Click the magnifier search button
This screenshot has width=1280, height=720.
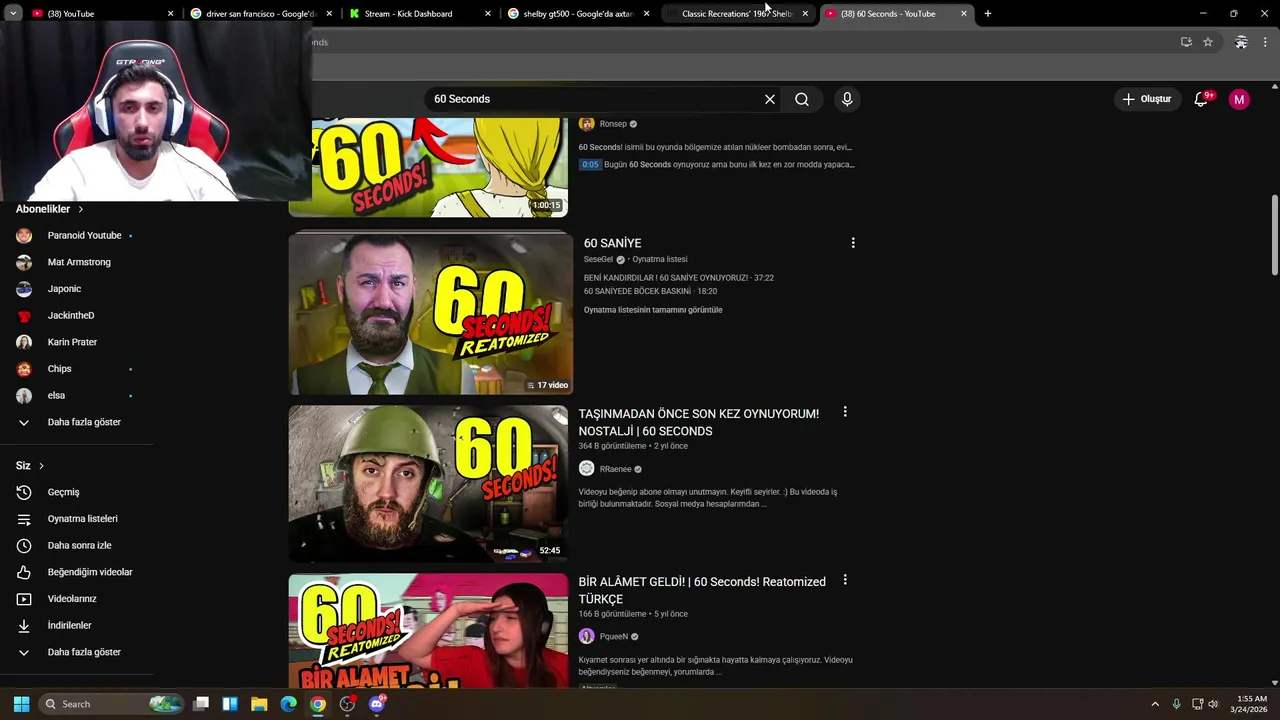[x=802, y=99]
